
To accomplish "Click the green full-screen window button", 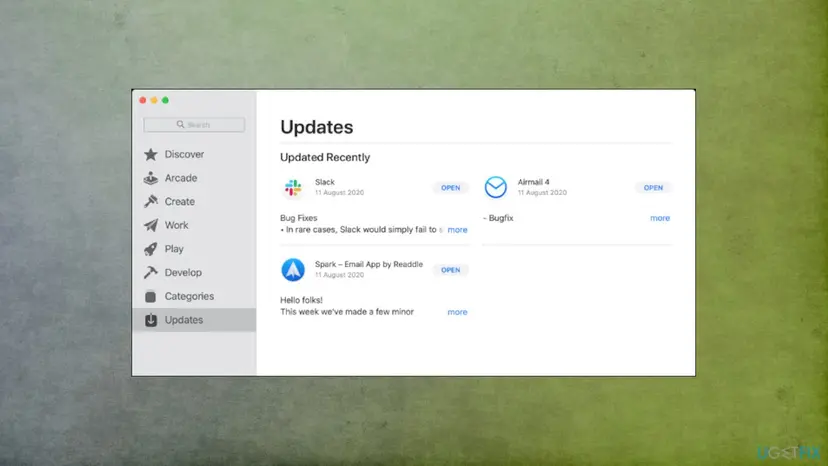I will click(x=165, y=100).
